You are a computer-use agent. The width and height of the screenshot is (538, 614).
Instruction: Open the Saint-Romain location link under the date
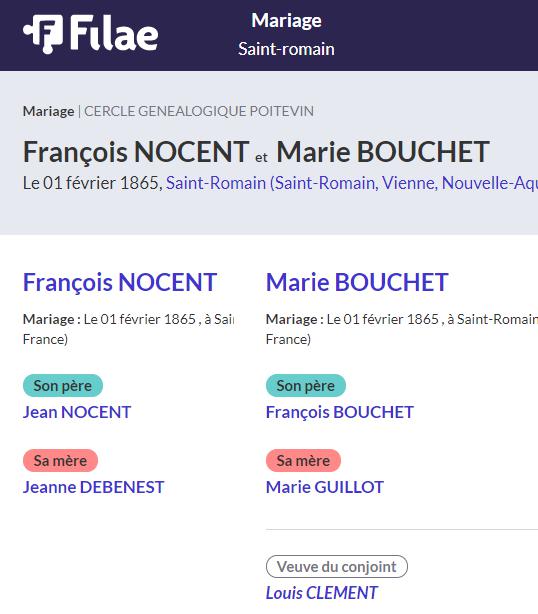point(352,183)
